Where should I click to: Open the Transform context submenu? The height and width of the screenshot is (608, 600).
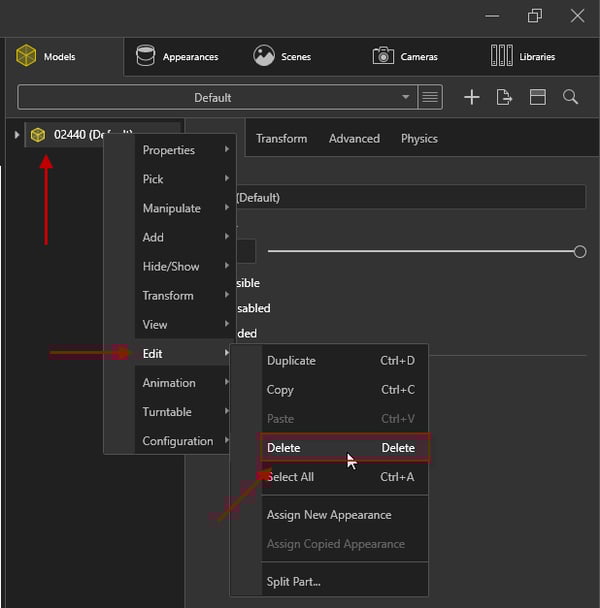tap(185, 295)
